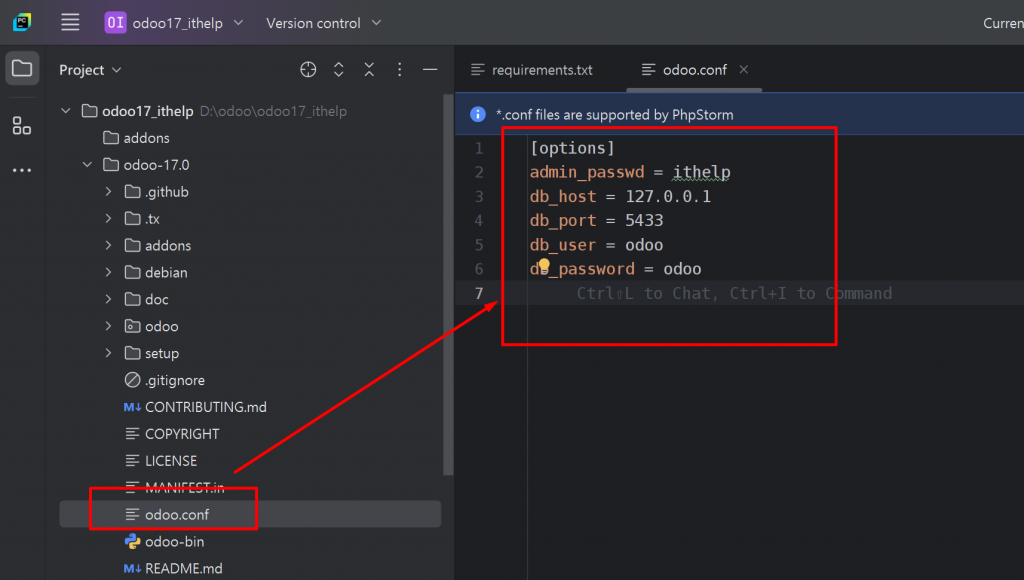The image size is (1024, 580).
Task: Click the LICENSE file icon
Action: point(133,460)
